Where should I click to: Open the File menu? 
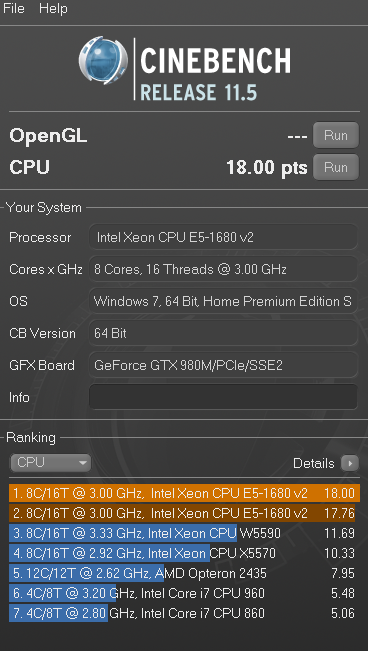point(14,9)
